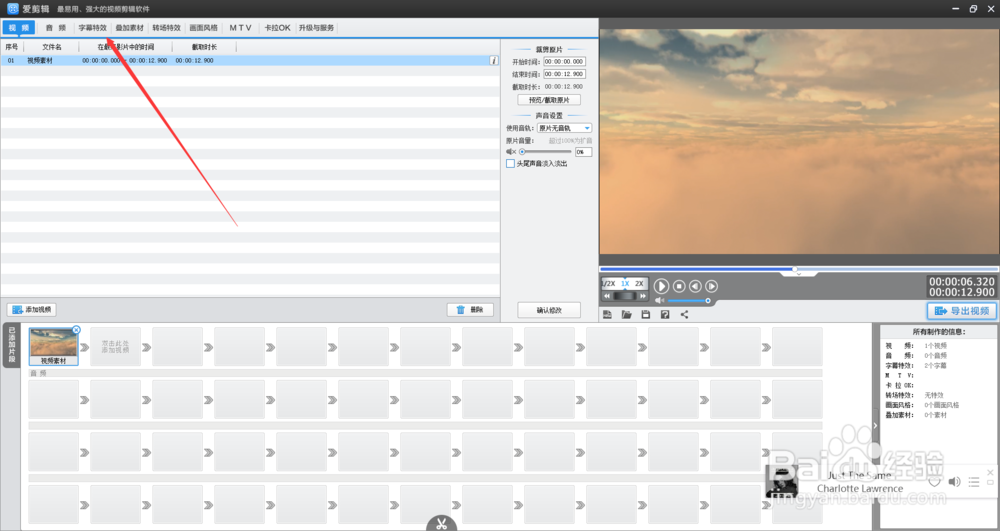The width and height of the screenshot is (1000, 531).
Task: Step to next frame in preview
Action: point(711,287)
